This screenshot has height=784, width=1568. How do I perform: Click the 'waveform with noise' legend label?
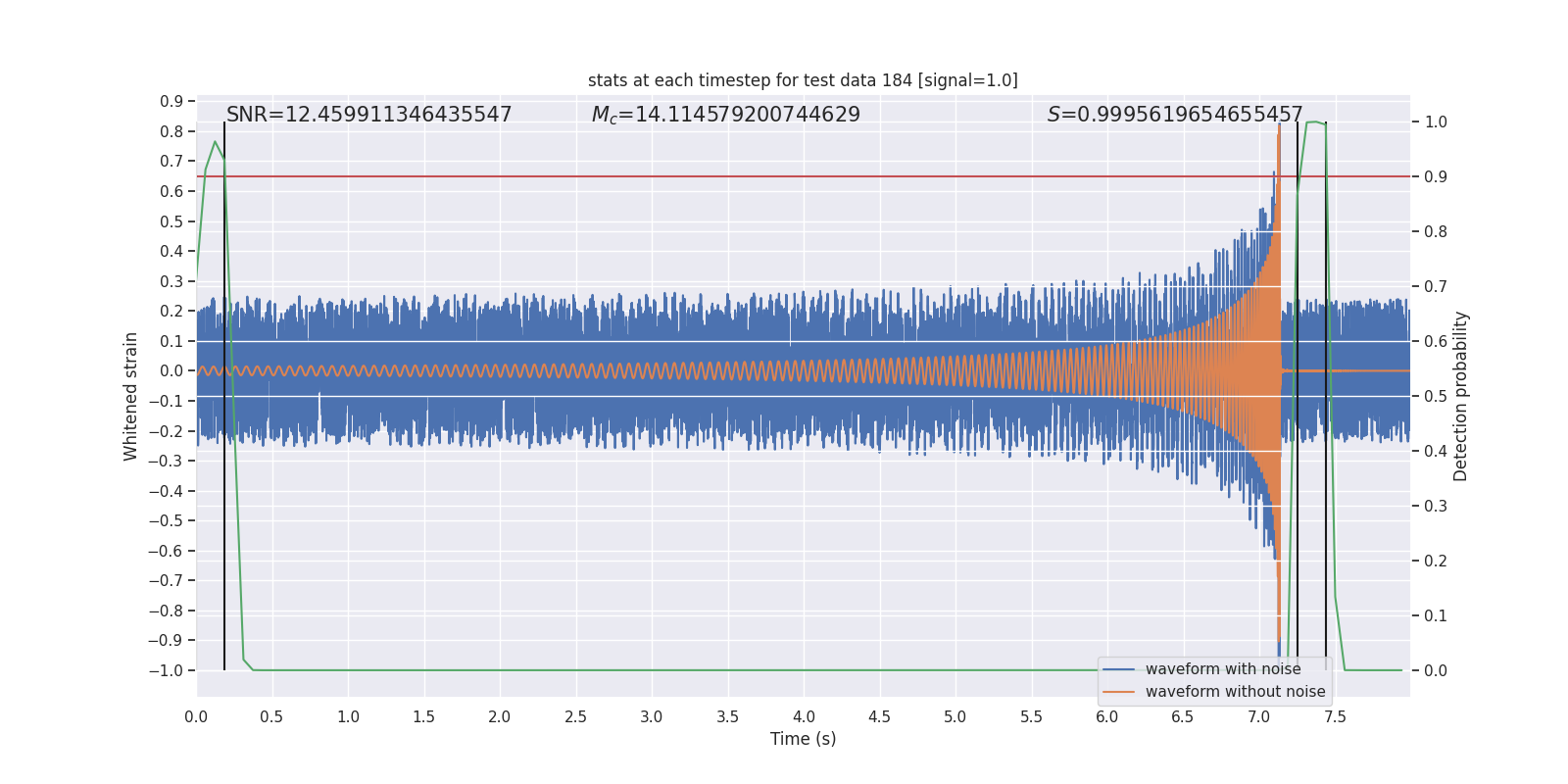coord(1223,668)
